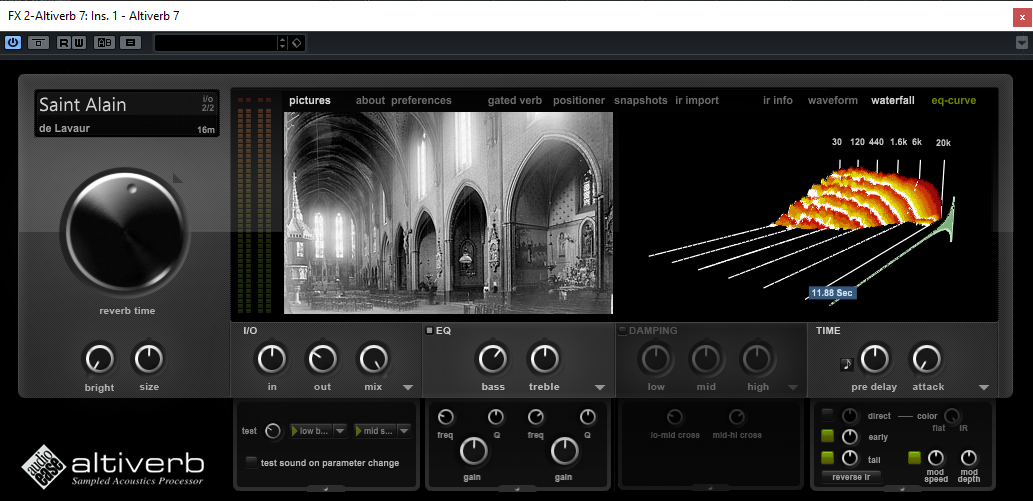
Task: Click collapse handle under EQ detail panel
Action: tap(517, 488)
